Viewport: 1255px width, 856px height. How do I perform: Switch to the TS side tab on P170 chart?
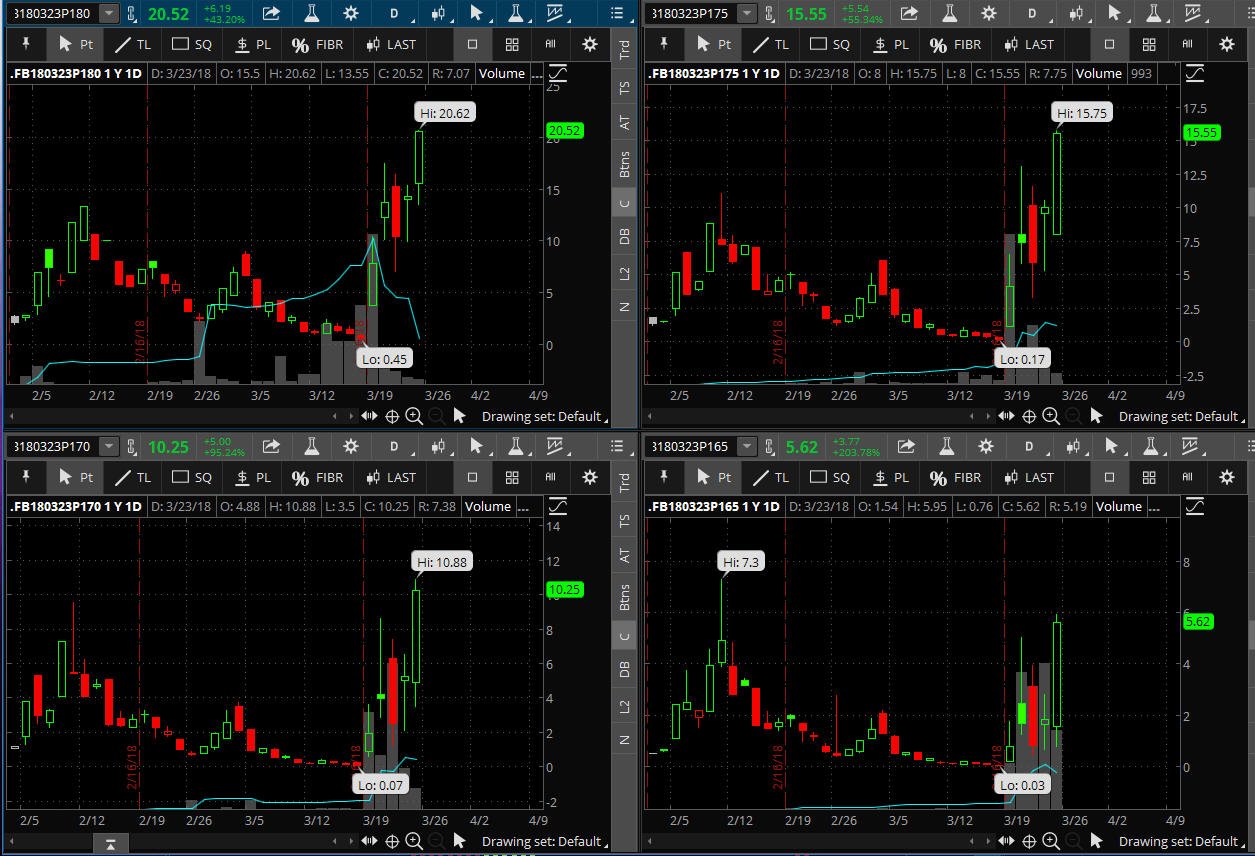pyautogui.click(x=624, y=520)
